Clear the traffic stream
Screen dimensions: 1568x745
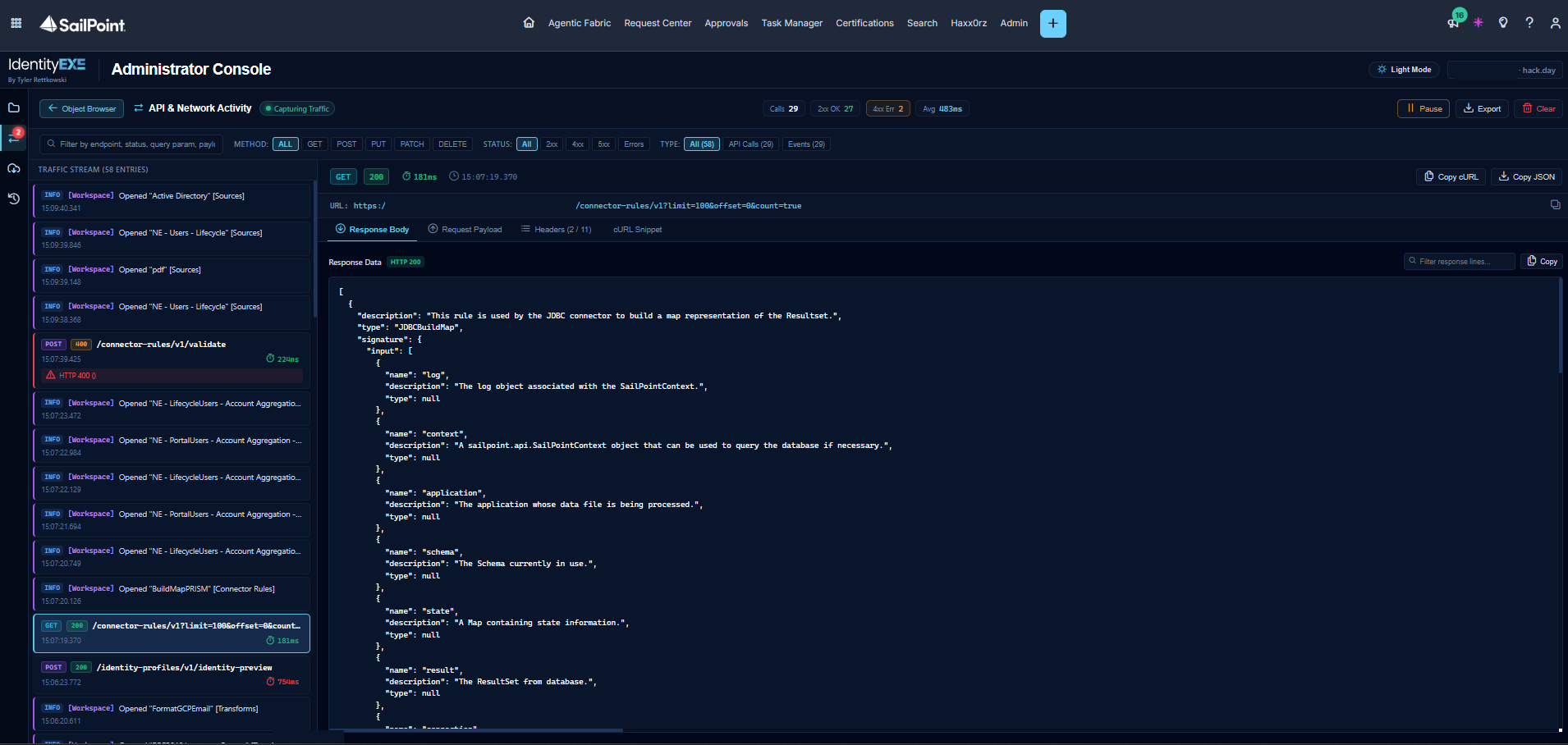tap(1538, 108)
